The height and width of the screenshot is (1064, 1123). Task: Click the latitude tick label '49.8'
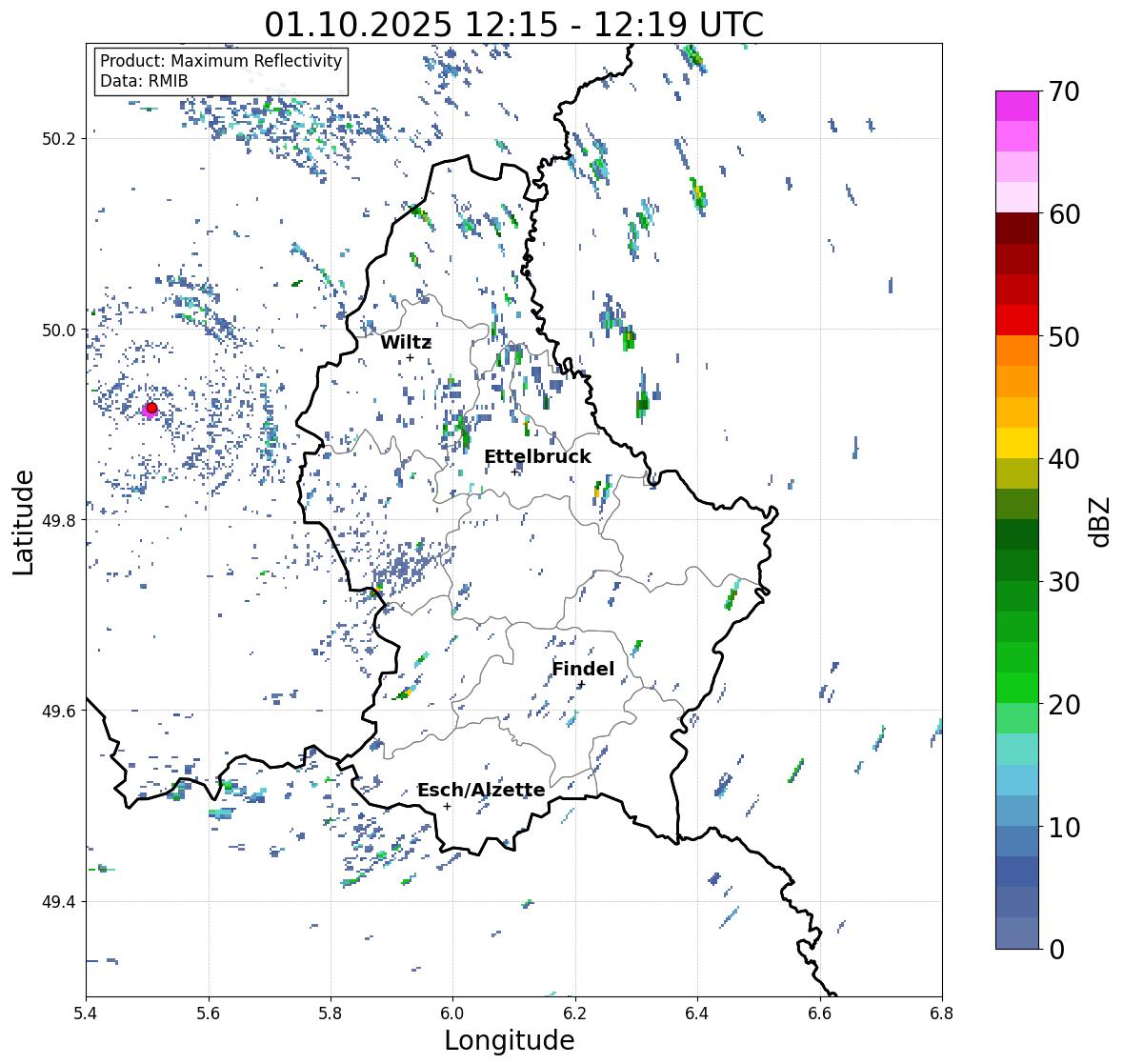59,520
